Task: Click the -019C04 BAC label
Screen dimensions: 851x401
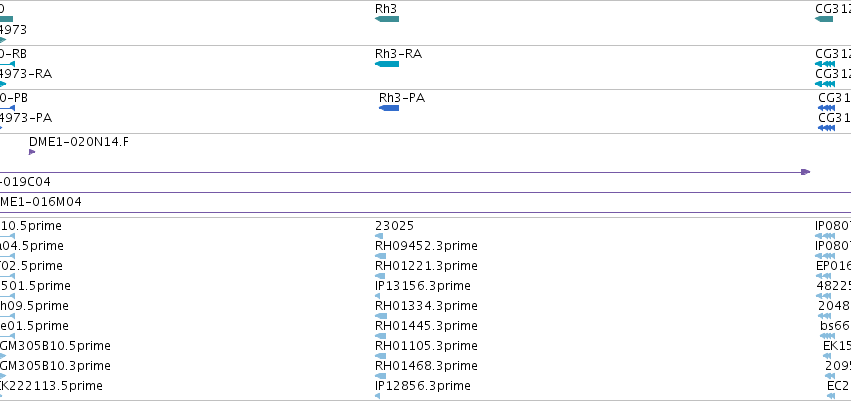Action: pyautogui.click(x=25, y=182)
